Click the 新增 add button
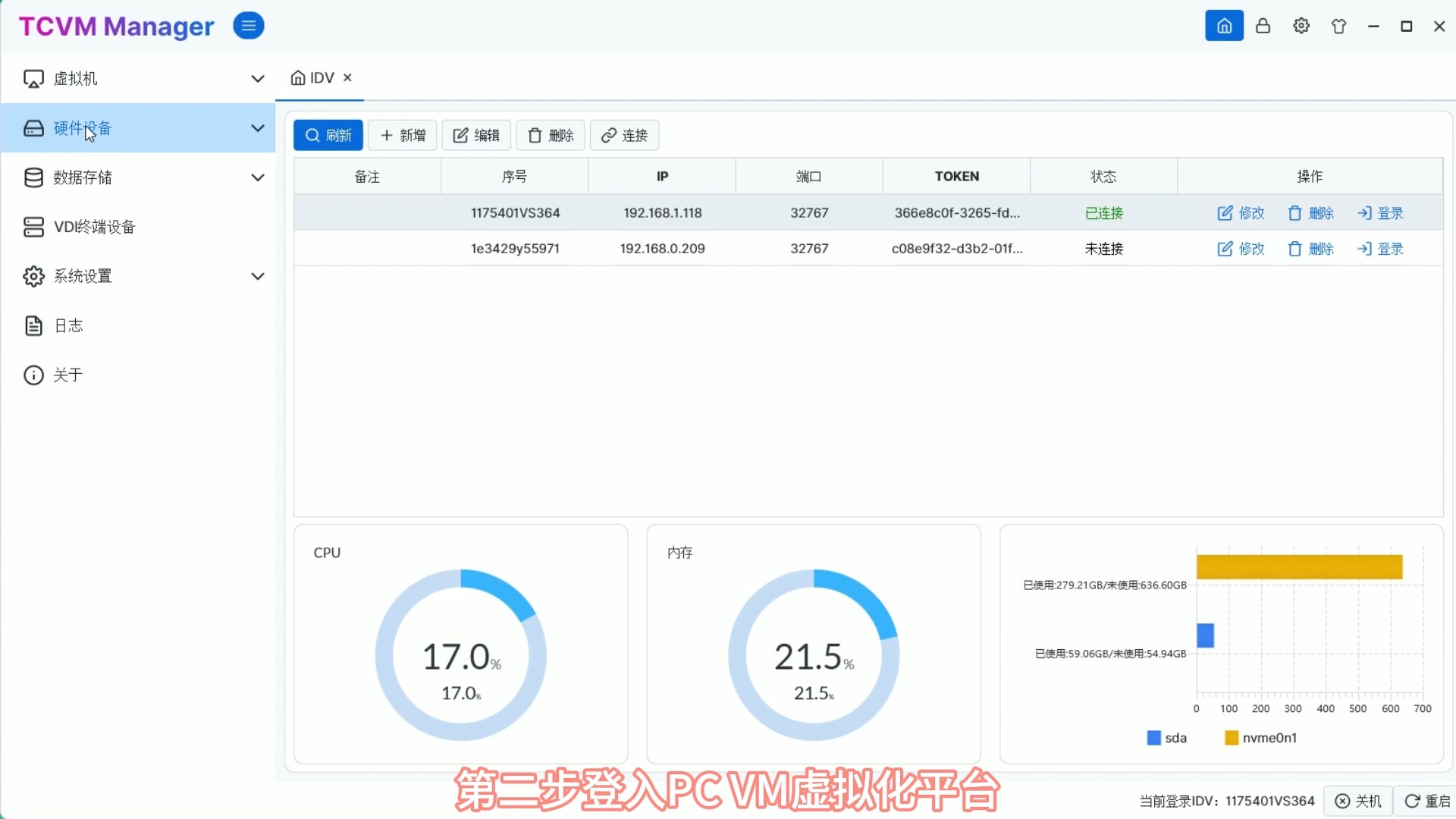 coord(403,135)
